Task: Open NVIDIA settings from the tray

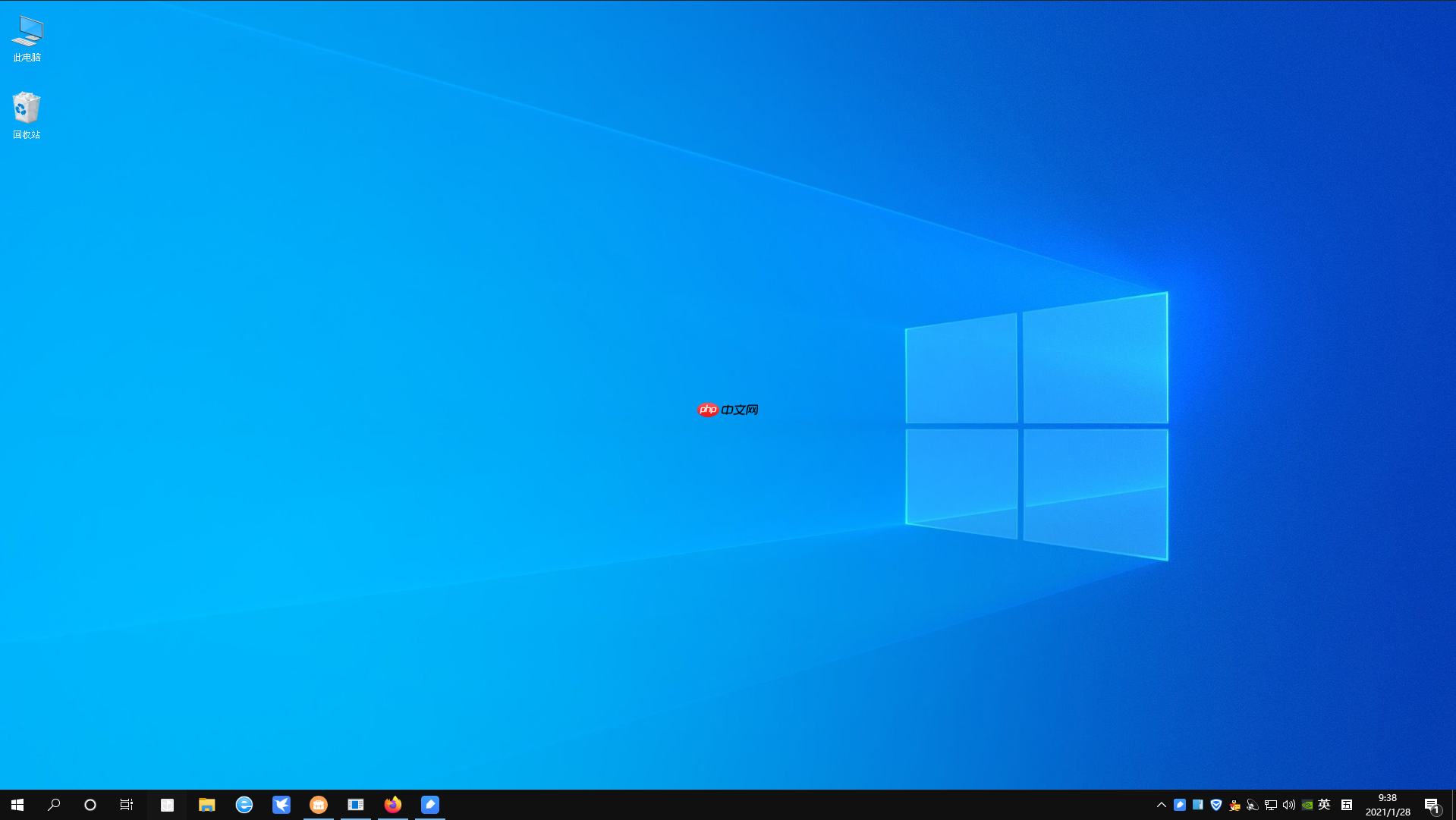Action: 1307,805
